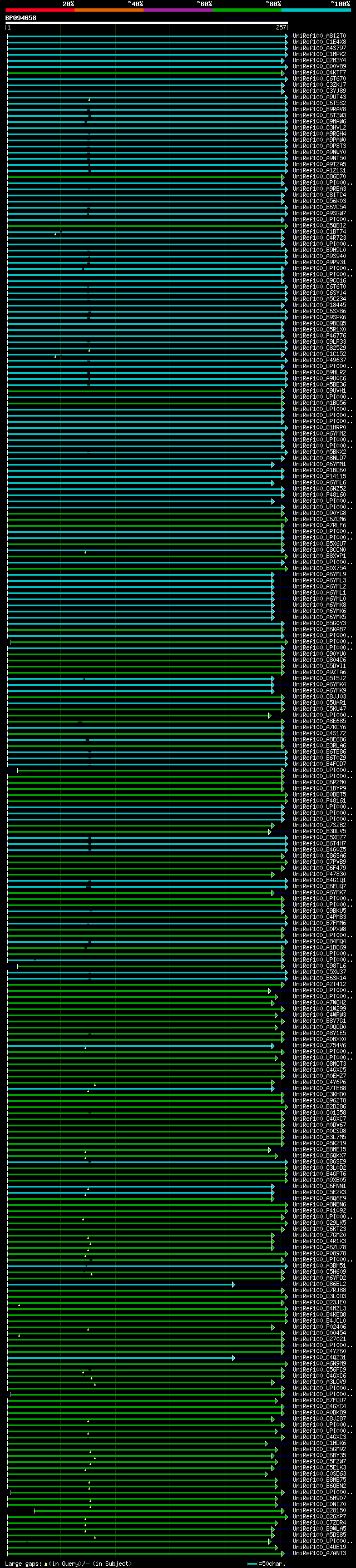Select label UniRef100_Q56FC9

click(x=319, y=1369)
